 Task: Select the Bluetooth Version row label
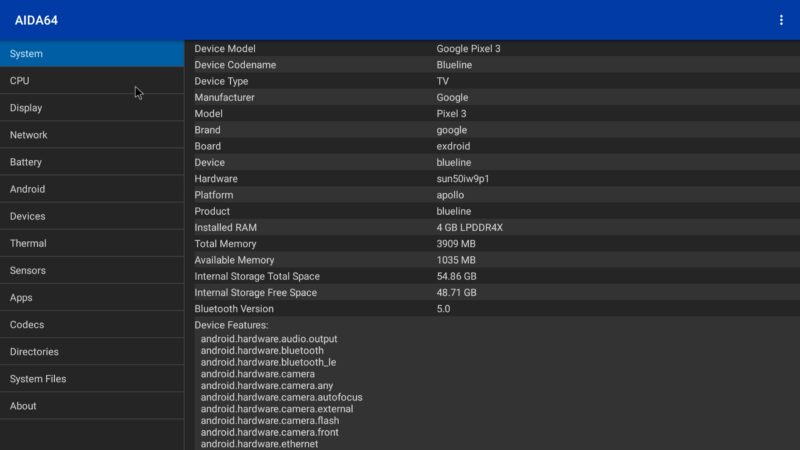(x=234, y=309)
